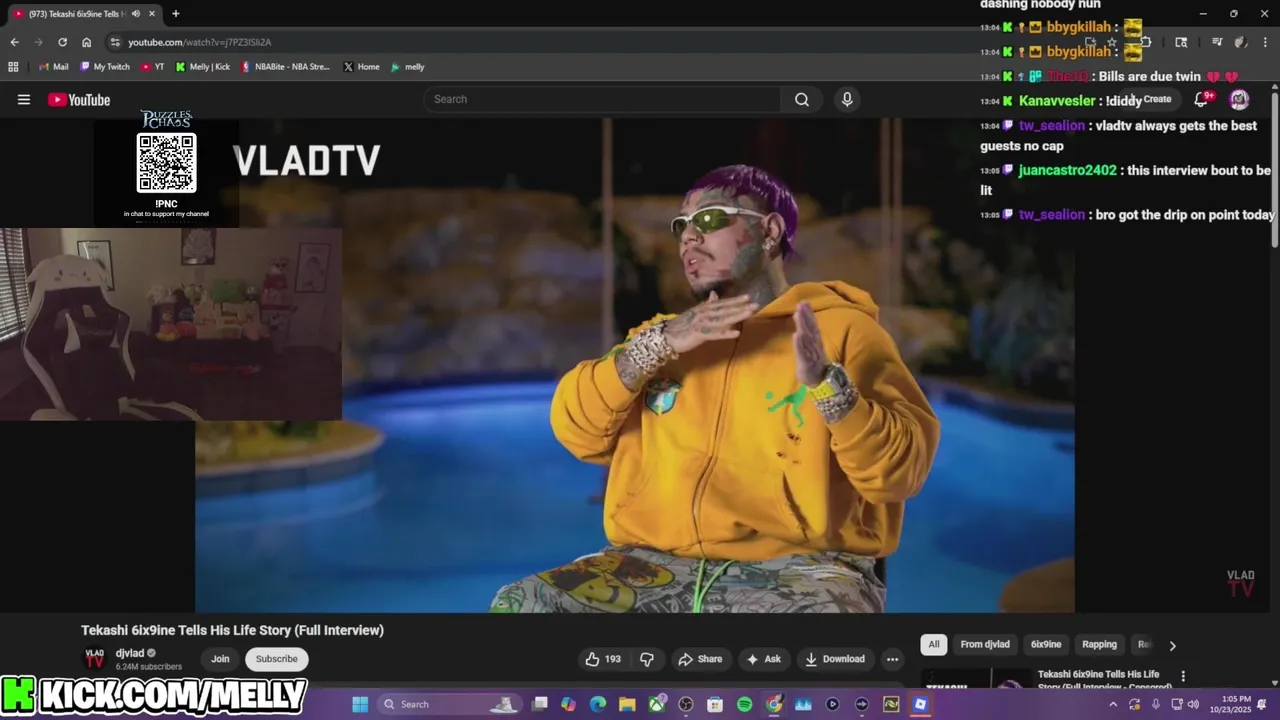Switch to Chrome in the taskbar
Image resolution: width=1280 pixels, height=720 pixels.
pos(774,704)
